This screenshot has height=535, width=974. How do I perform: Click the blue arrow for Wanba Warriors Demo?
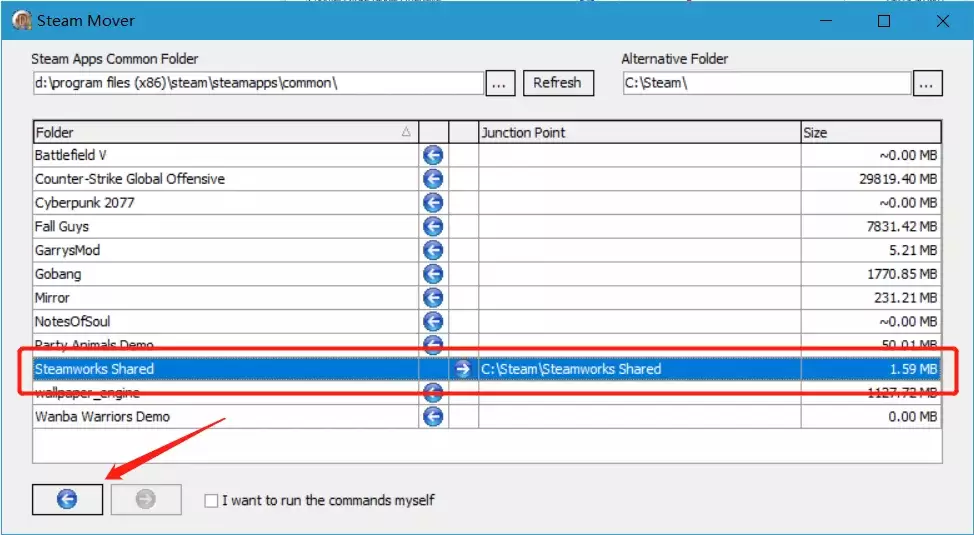coord(433,416)
